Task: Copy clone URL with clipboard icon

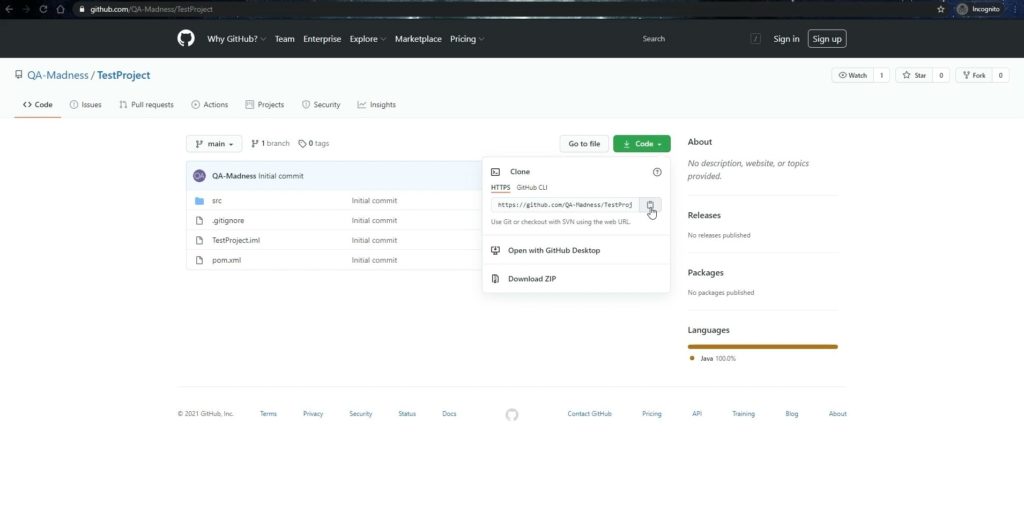Action: 650,205
